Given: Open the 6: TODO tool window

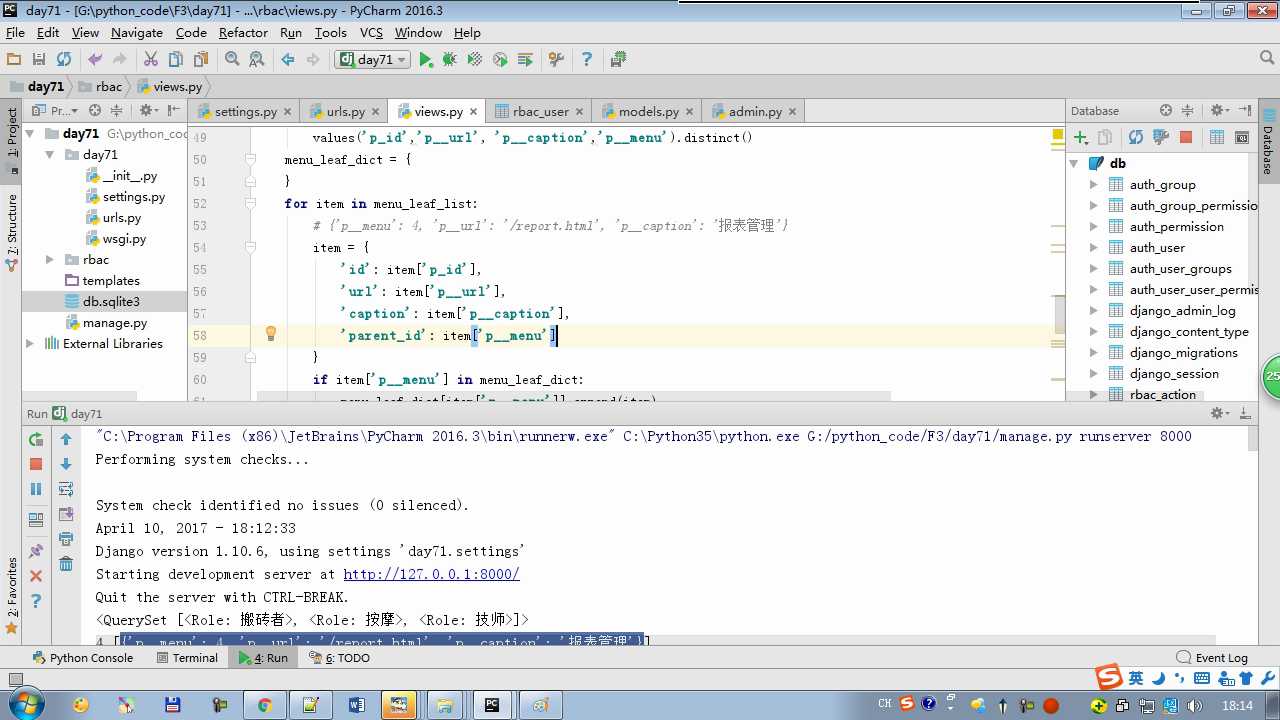Looking at the screenshot, I should (340, 658).
